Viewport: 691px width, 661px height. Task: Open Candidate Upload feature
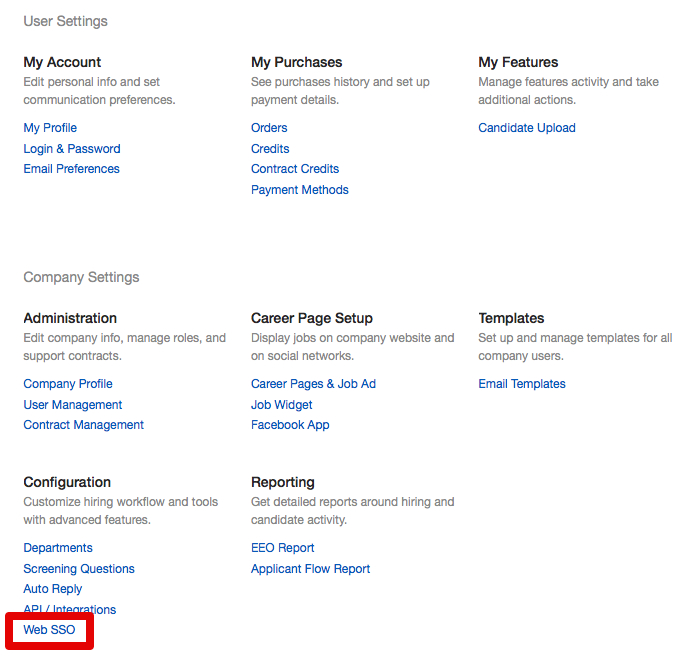527,128
